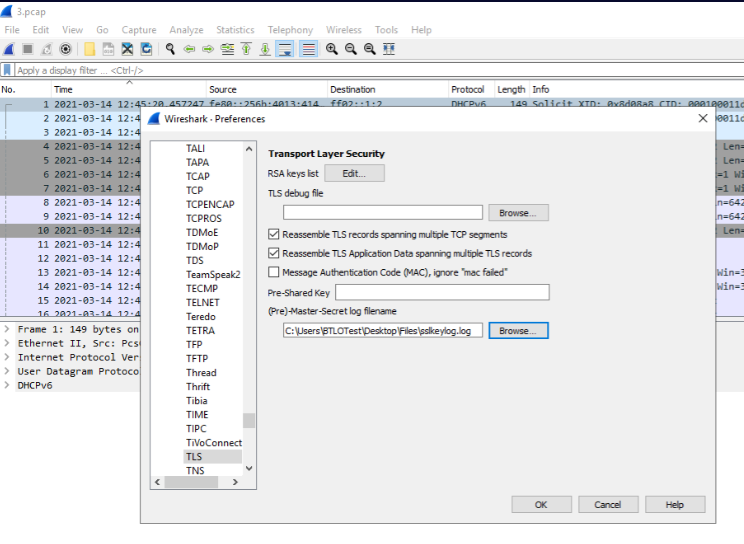Enable Message Authentication Code ignore mac failed
Screen dimensions: 744x544
274,272
